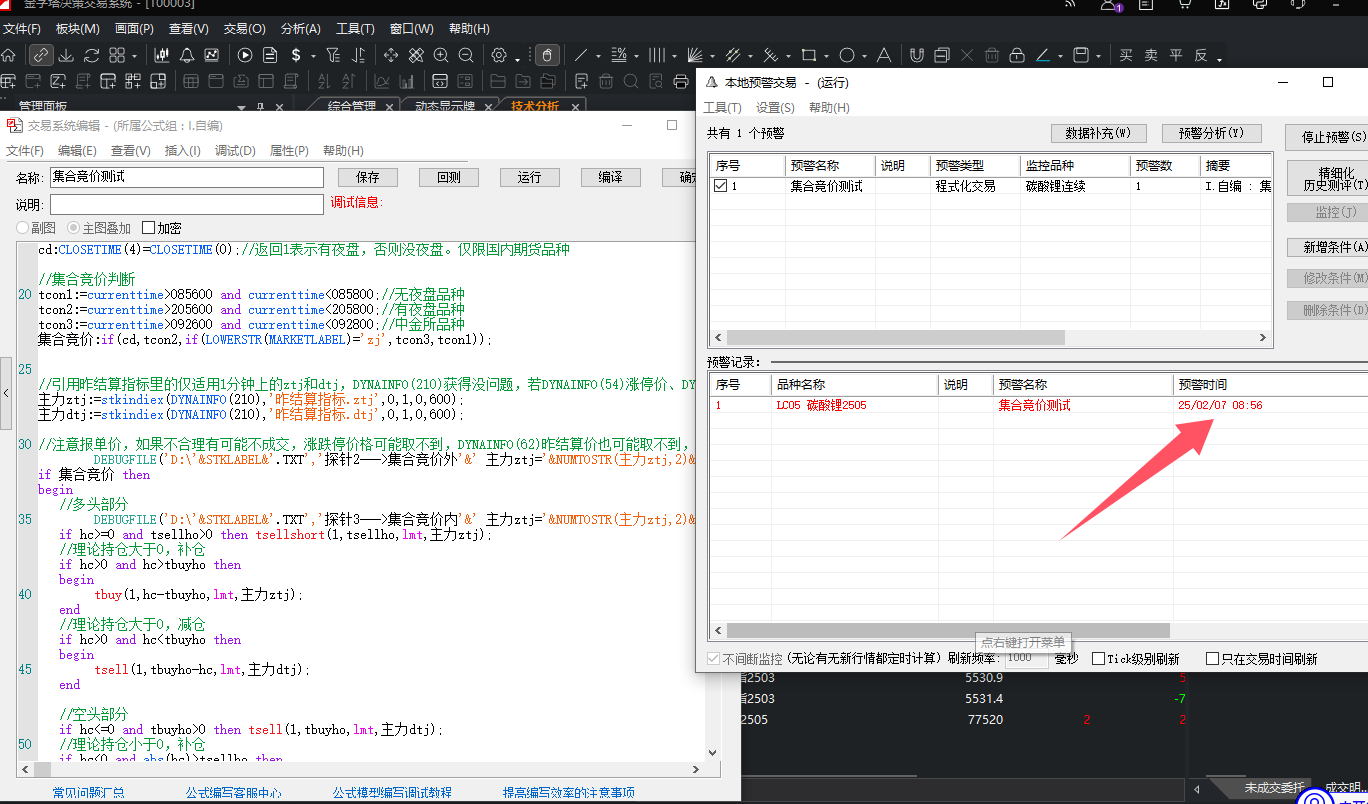Click the candlestick chart icon
Screen dimensions: 1368x804
click(x=161, y=55)
